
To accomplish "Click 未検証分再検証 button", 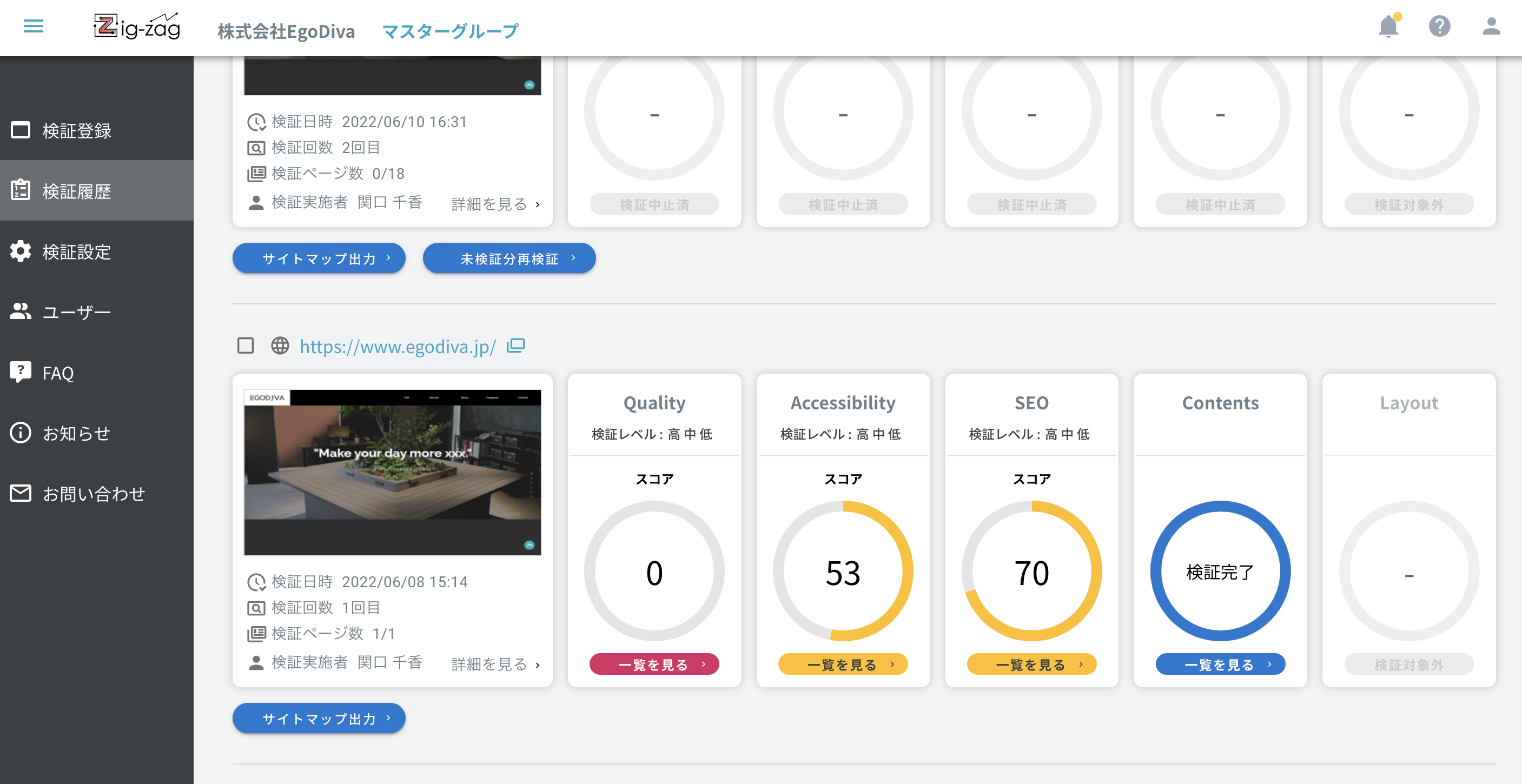I will 509,258.
